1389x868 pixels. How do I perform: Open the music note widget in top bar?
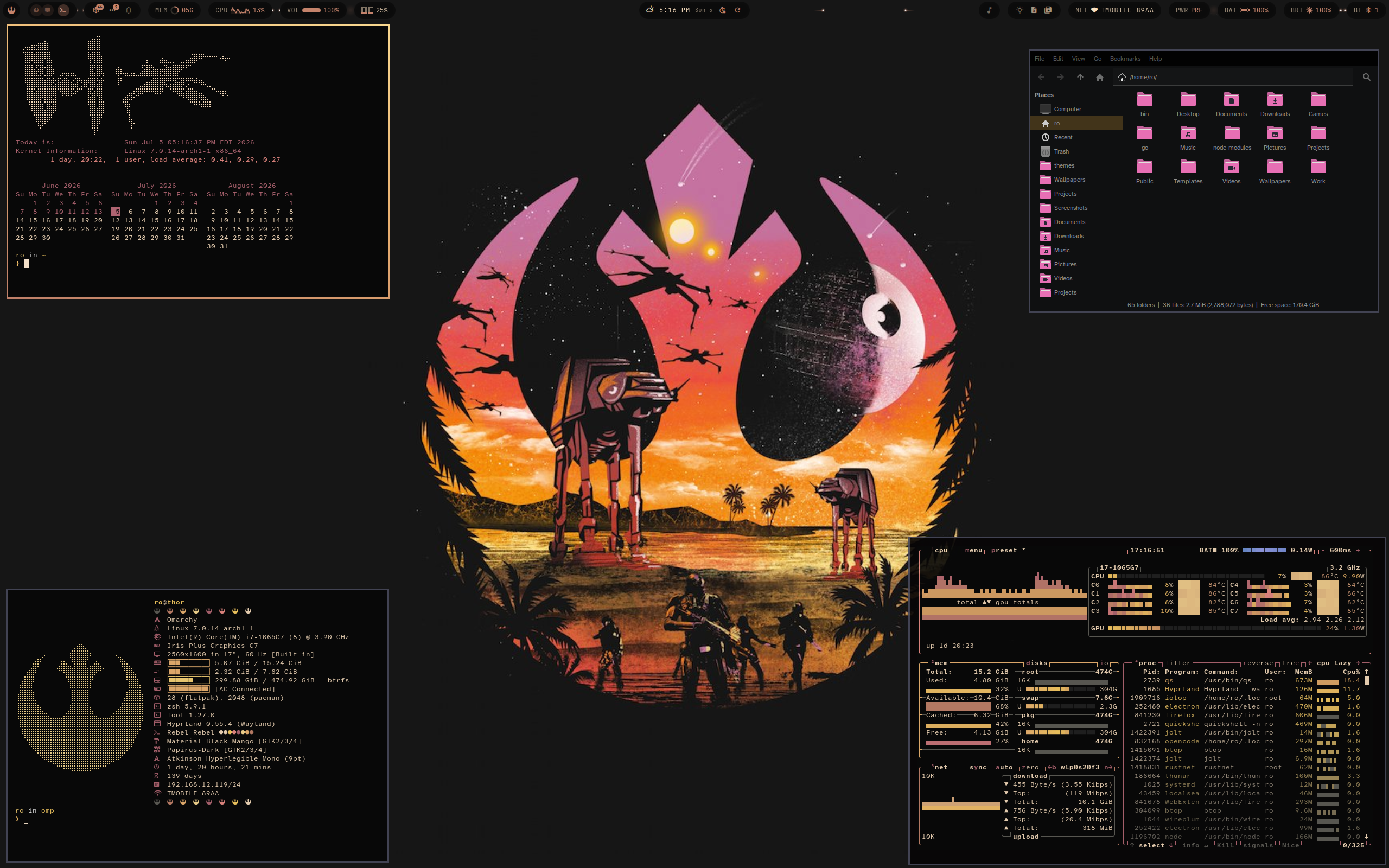(989, 10)
